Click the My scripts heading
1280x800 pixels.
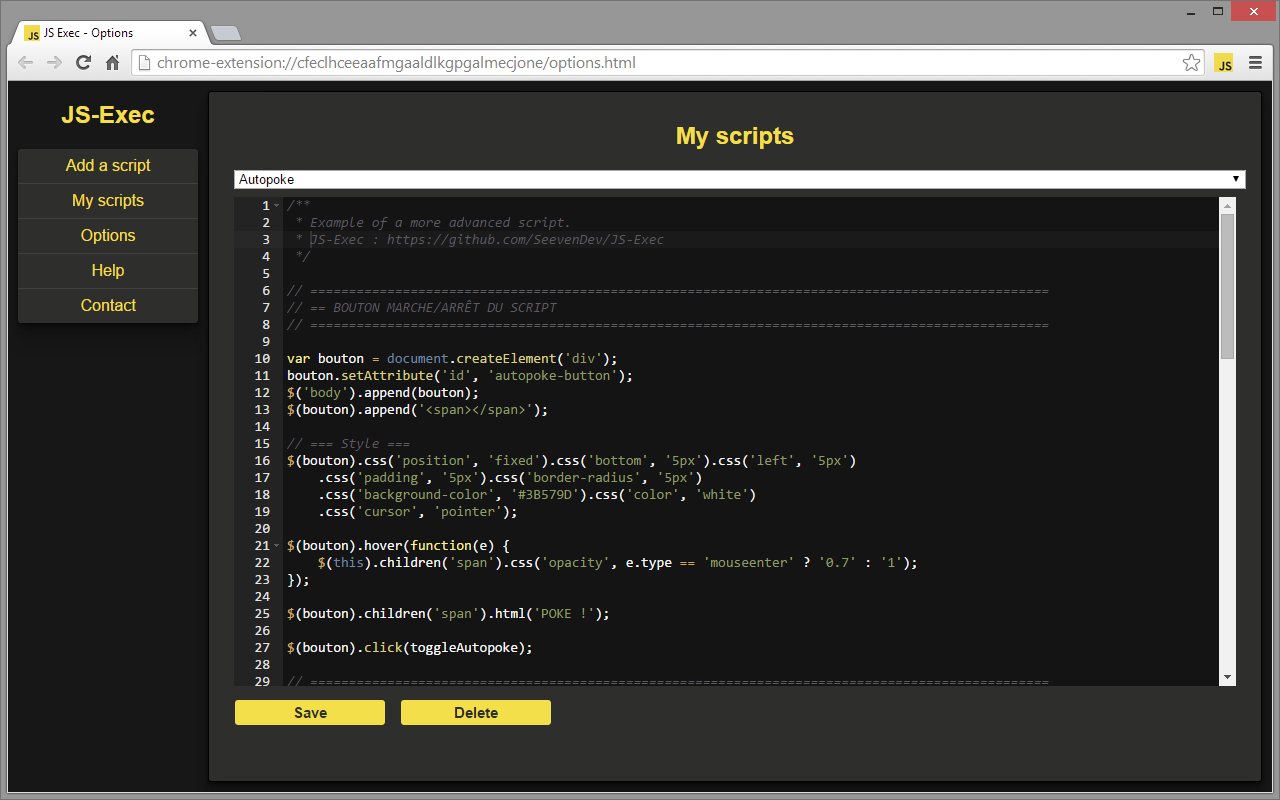pyautogui.click(x=735, y=136)
